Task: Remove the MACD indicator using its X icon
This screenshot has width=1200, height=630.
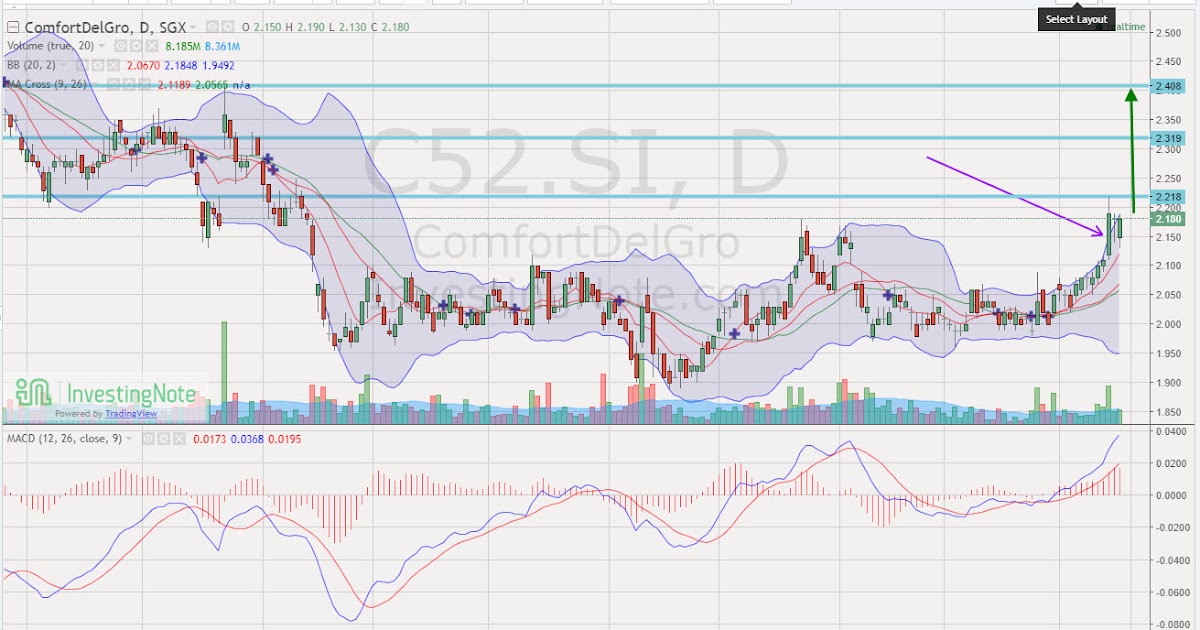Action: coord(180,439)
